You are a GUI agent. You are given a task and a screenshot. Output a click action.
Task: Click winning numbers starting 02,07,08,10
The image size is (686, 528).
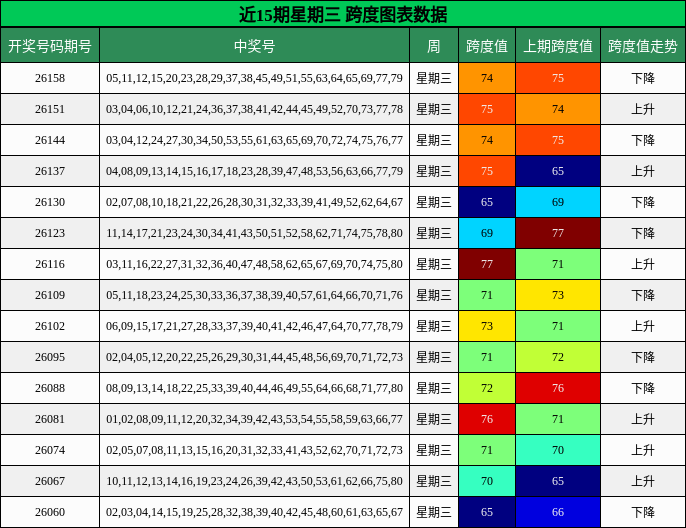(x=254, y=202)
